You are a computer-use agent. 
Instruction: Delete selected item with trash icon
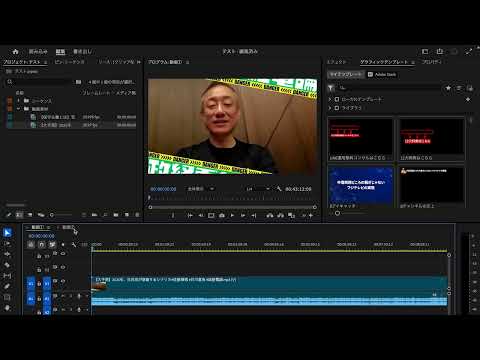click(x=137, y=215)
